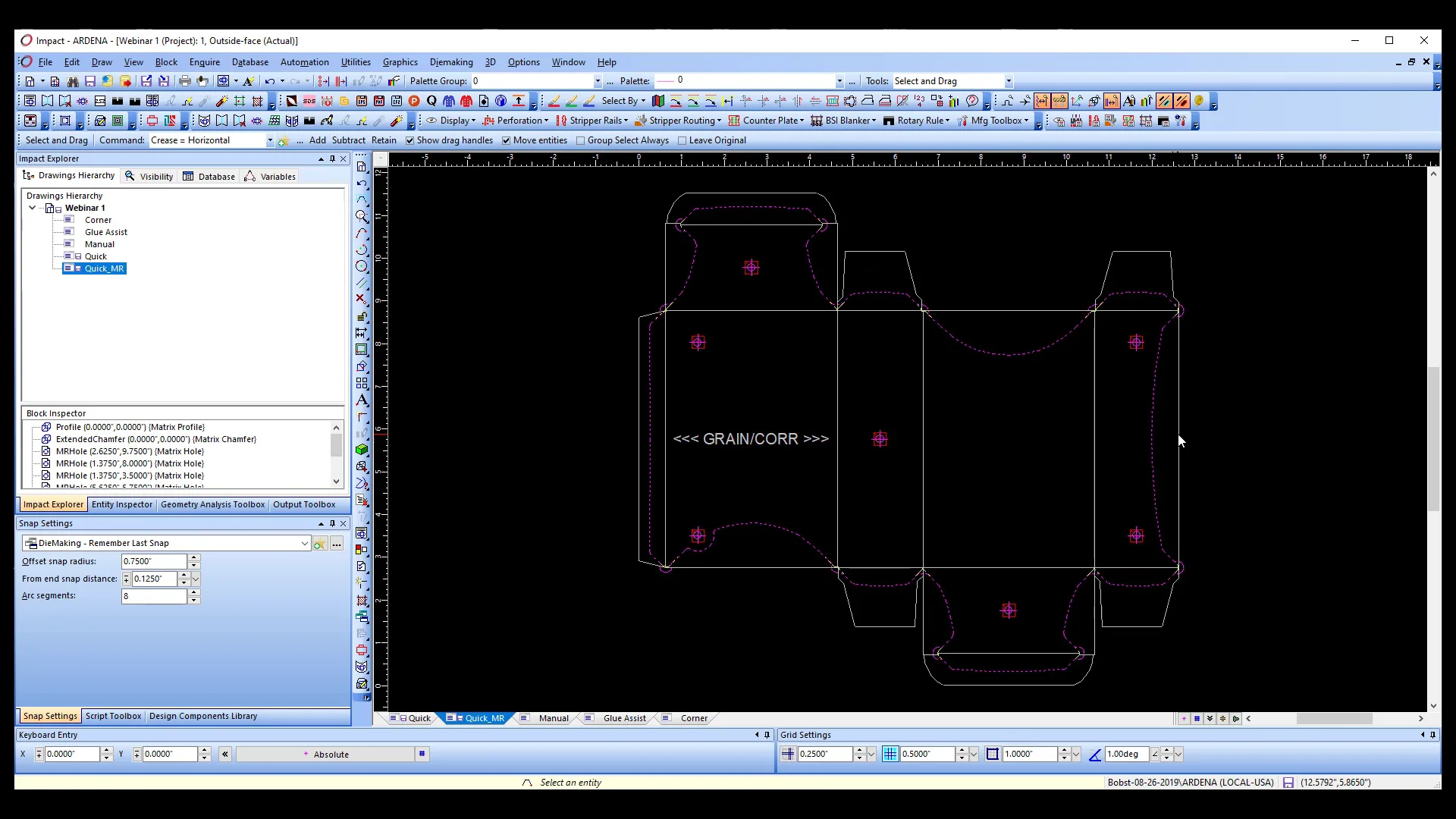1456x819 pixels.
Task: Switch to the Glue Assist tab
Action: 624,718
